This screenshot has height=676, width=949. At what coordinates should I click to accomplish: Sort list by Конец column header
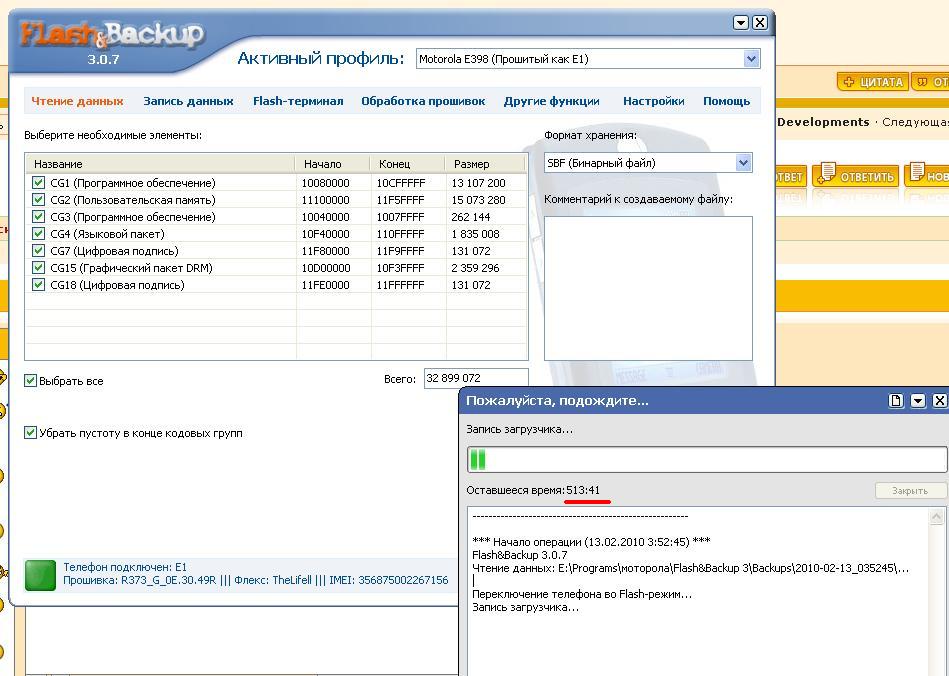point(407,164)
